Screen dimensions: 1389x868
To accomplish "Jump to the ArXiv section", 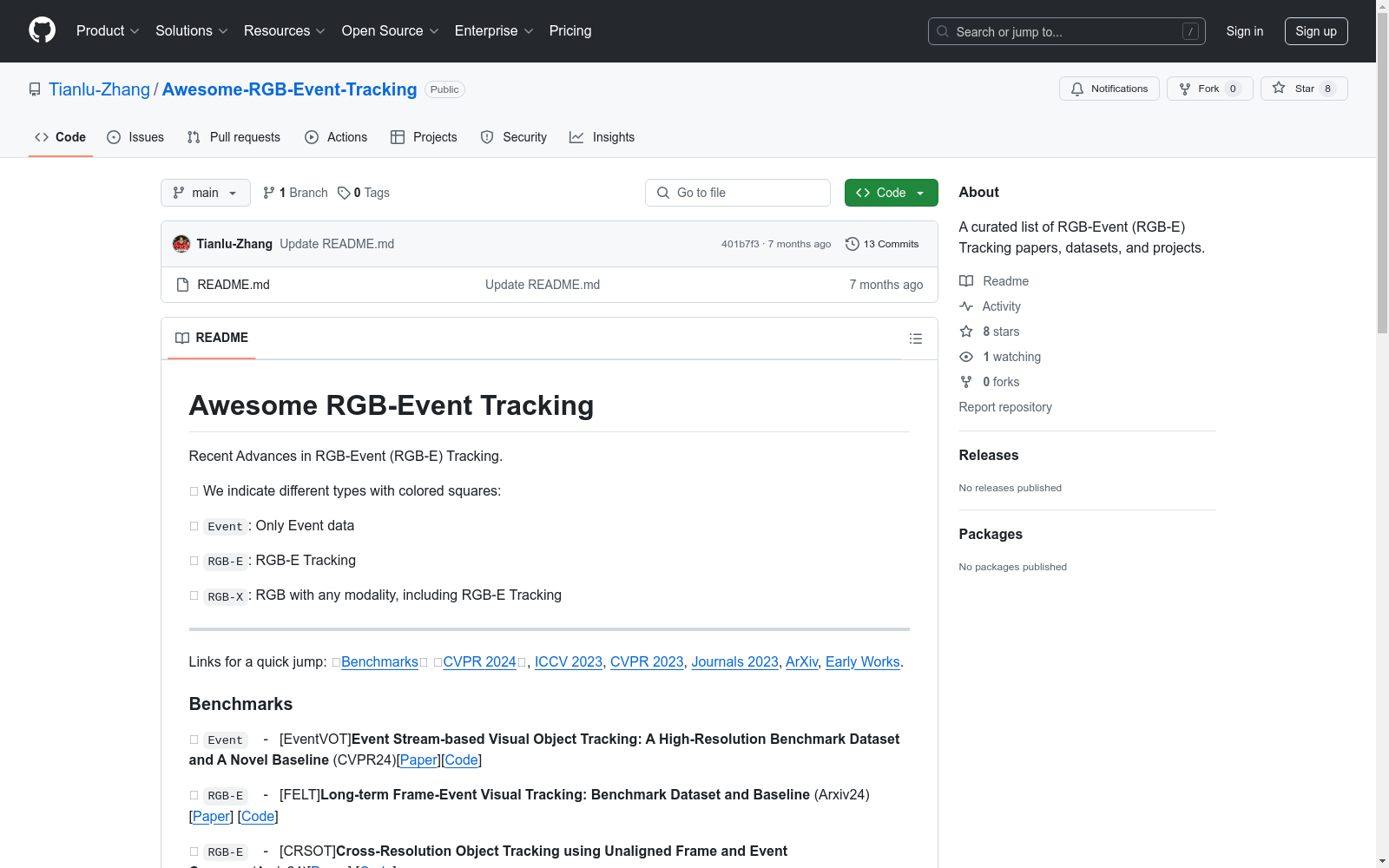I will click(801, 661).
